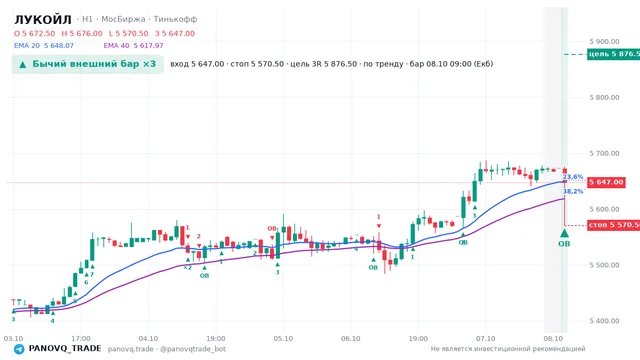Click the red '2' bearish signal marker
This screenshot has height=360, width=640.
(x=199, y=236)
